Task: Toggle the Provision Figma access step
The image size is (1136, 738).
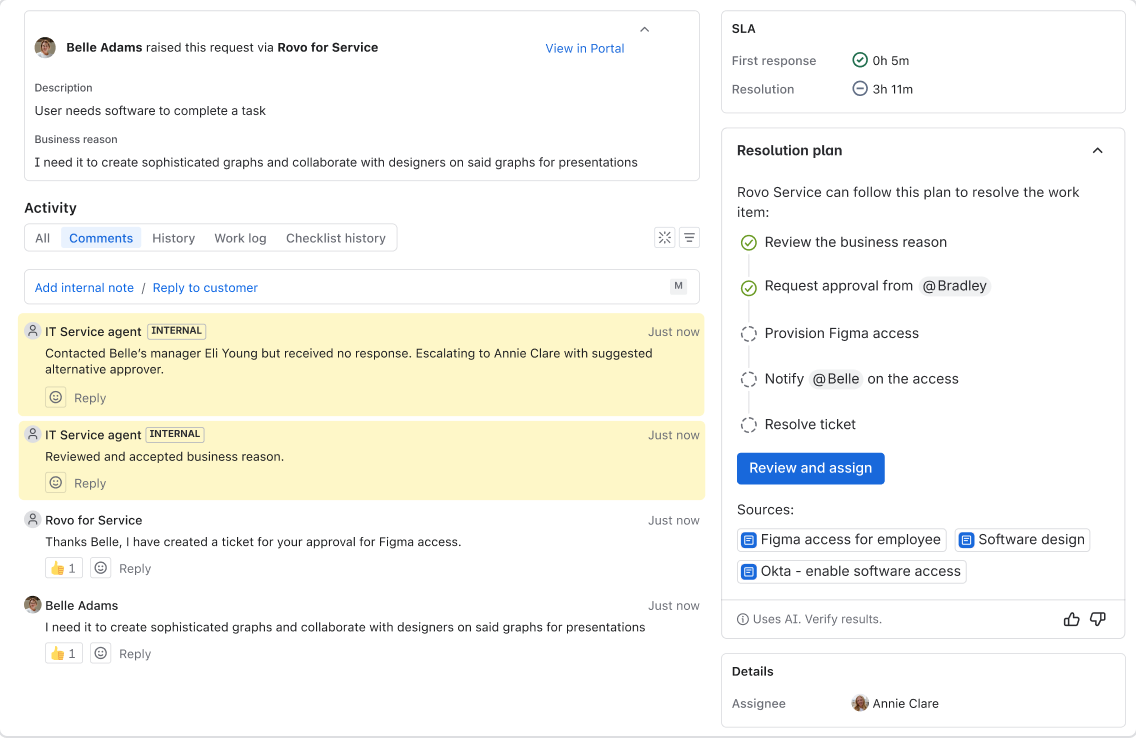Action: click(x=748, y=334)
